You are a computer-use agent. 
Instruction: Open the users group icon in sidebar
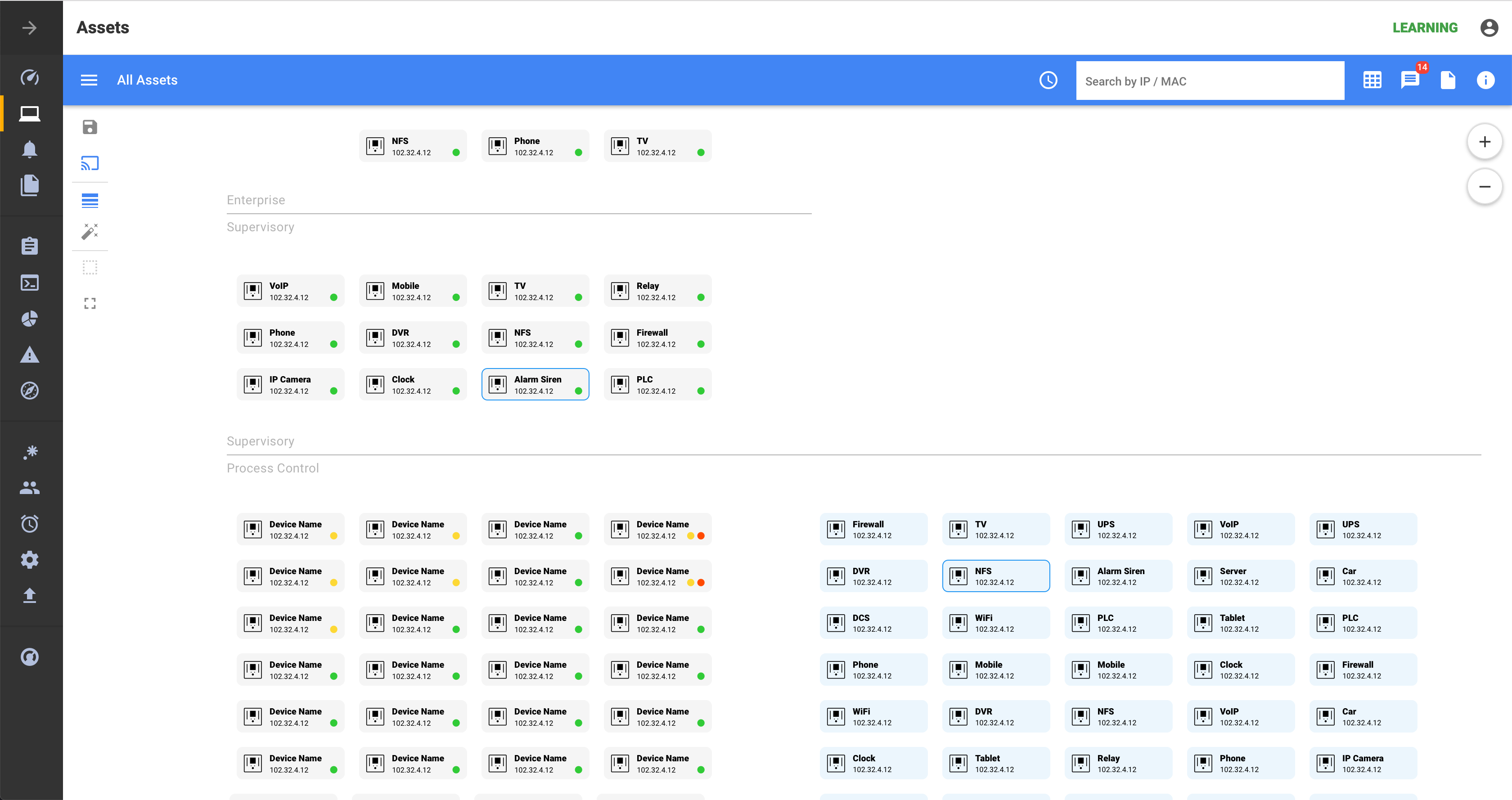29,488
